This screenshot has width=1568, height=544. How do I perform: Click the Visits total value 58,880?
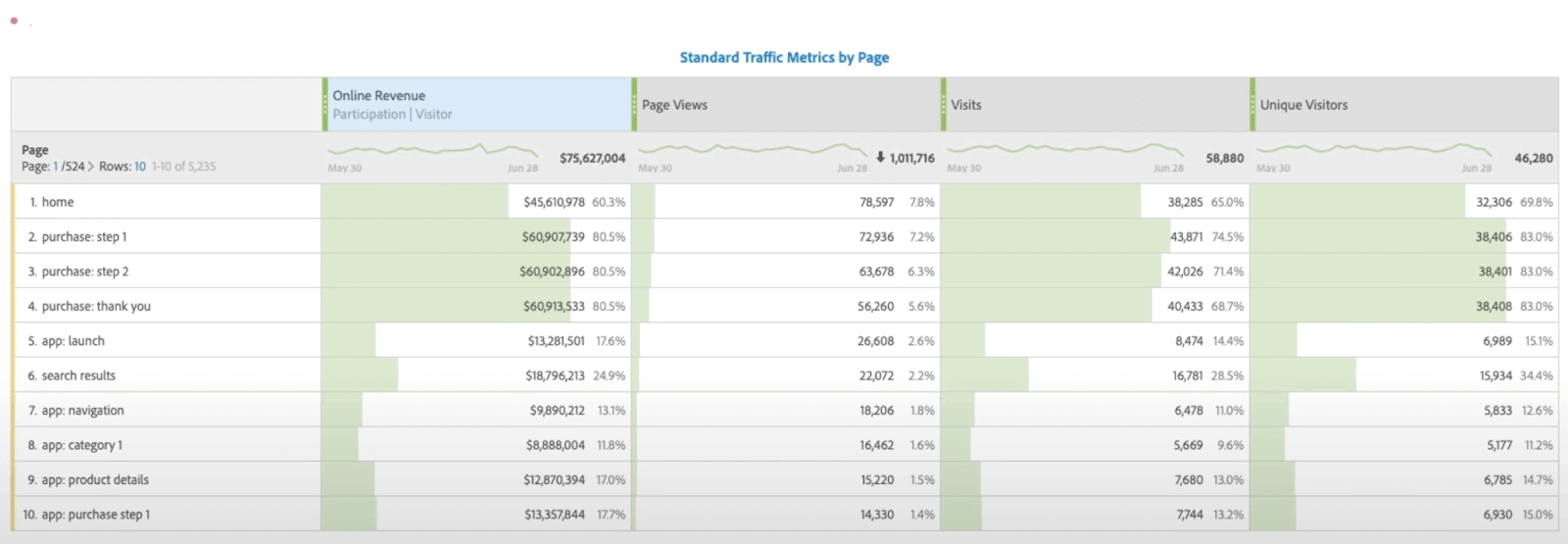click(1224, 158)
